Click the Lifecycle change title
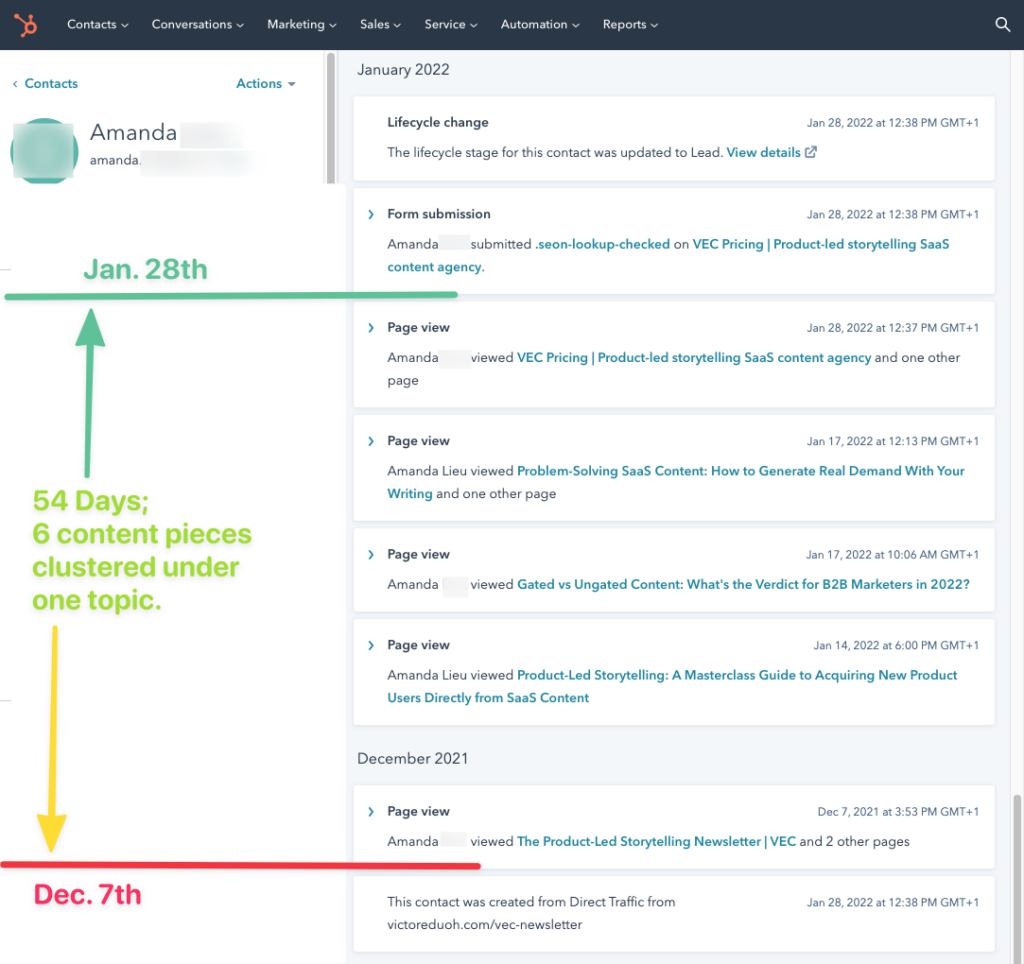The width and height of the screenshot is (1024, 964). click(438, 122)
